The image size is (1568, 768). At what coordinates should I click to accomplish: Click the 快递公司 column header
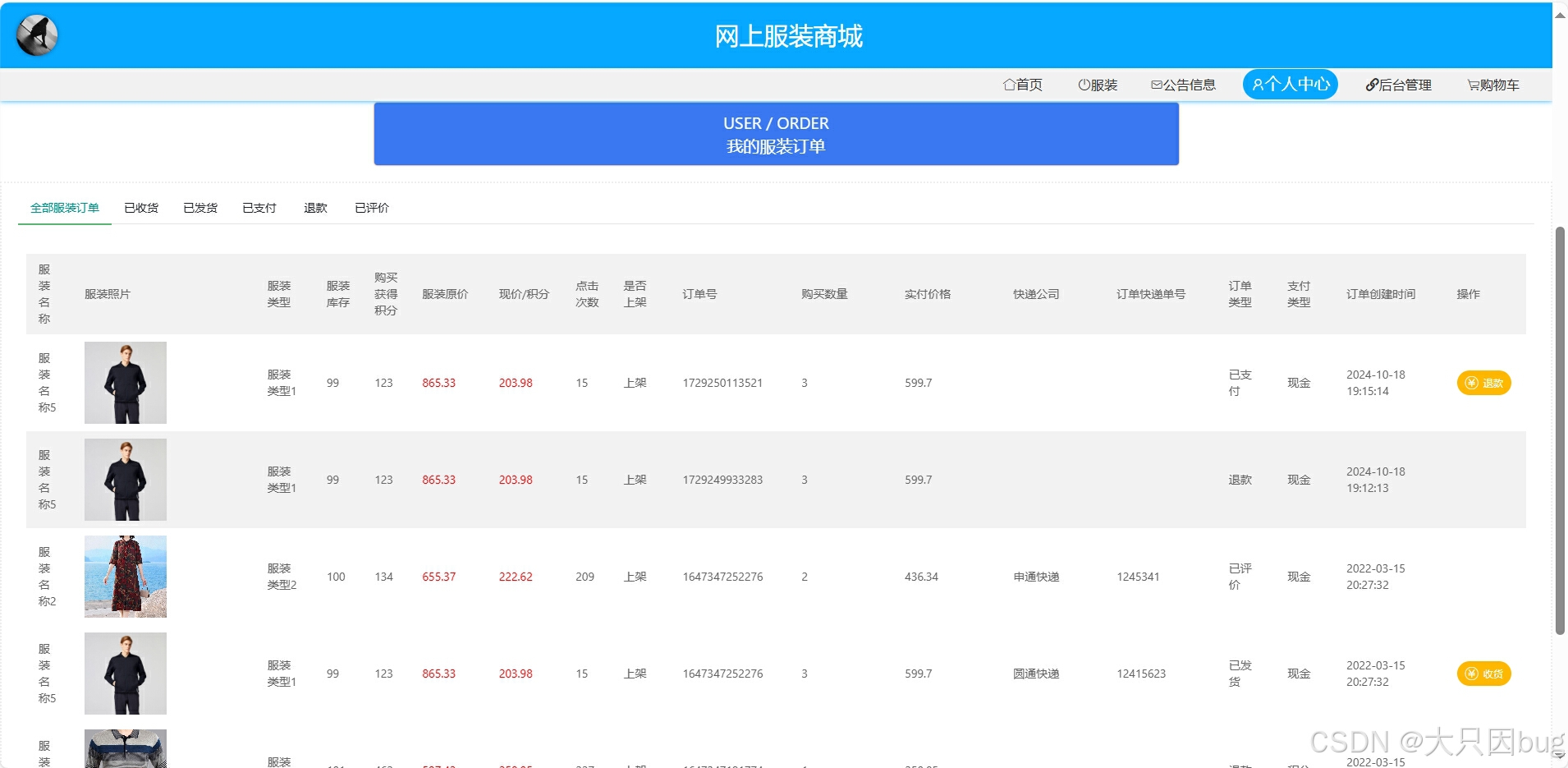[1036, 294]
